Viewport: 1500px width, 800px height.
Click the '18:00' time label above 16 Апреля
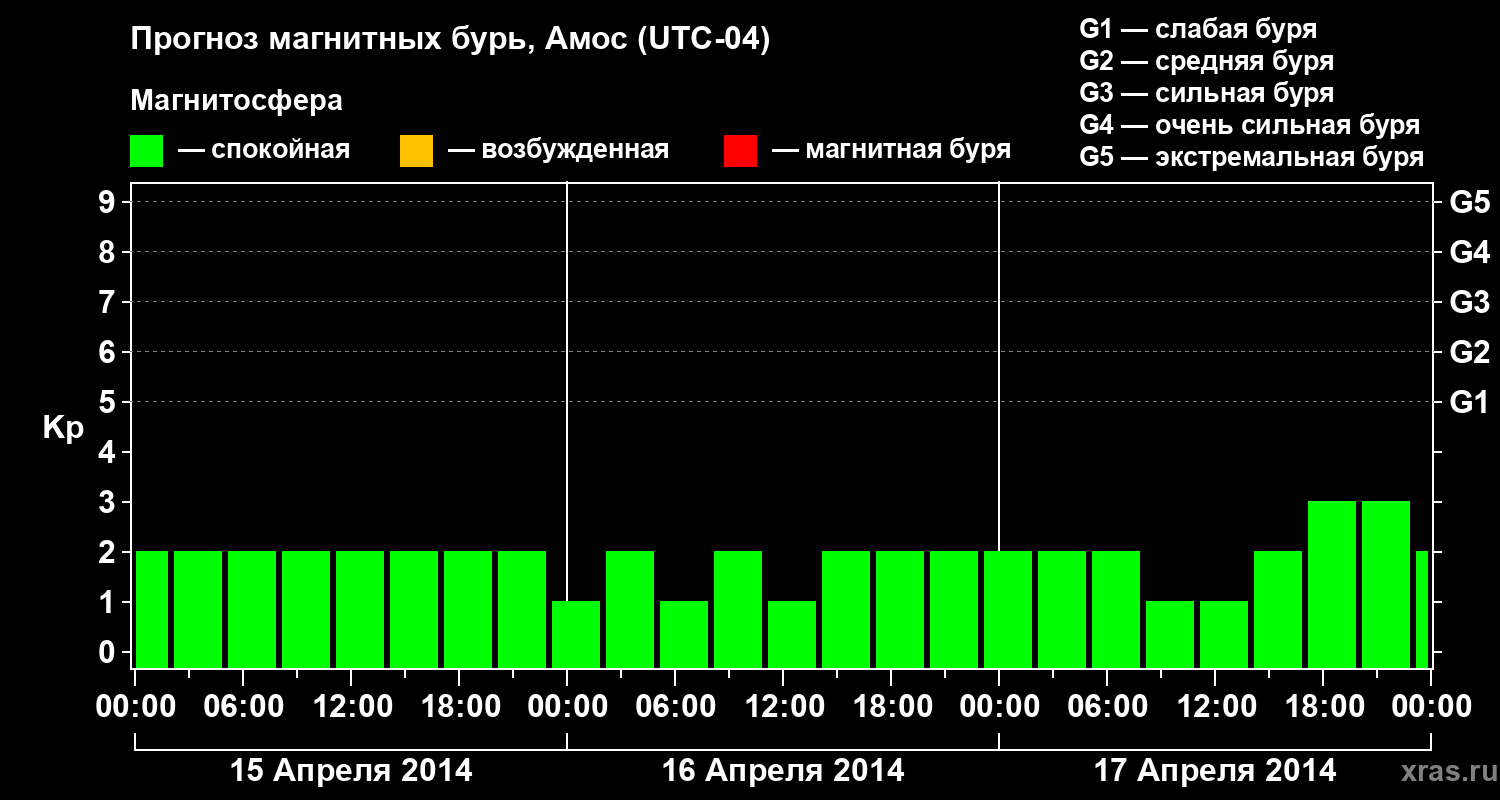click(891, 706)
